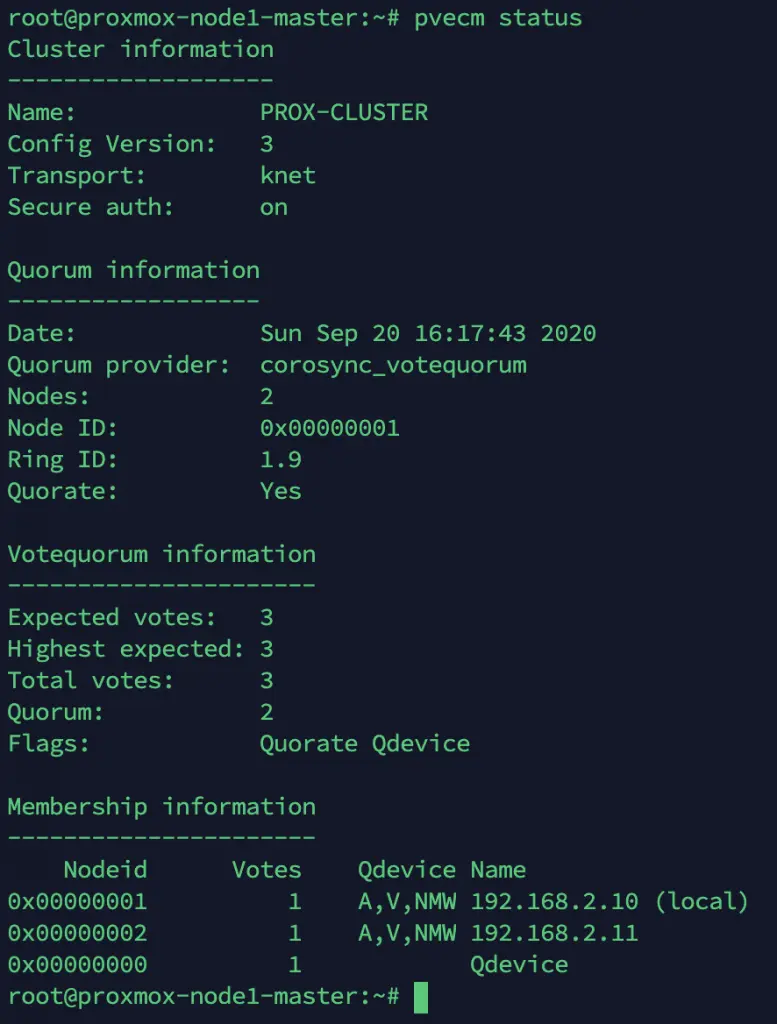Viewport: 777px width, 1024px height.
Task: Click the 'Quorate Qdevice' flags text
Action: click(x=365, y=744)
